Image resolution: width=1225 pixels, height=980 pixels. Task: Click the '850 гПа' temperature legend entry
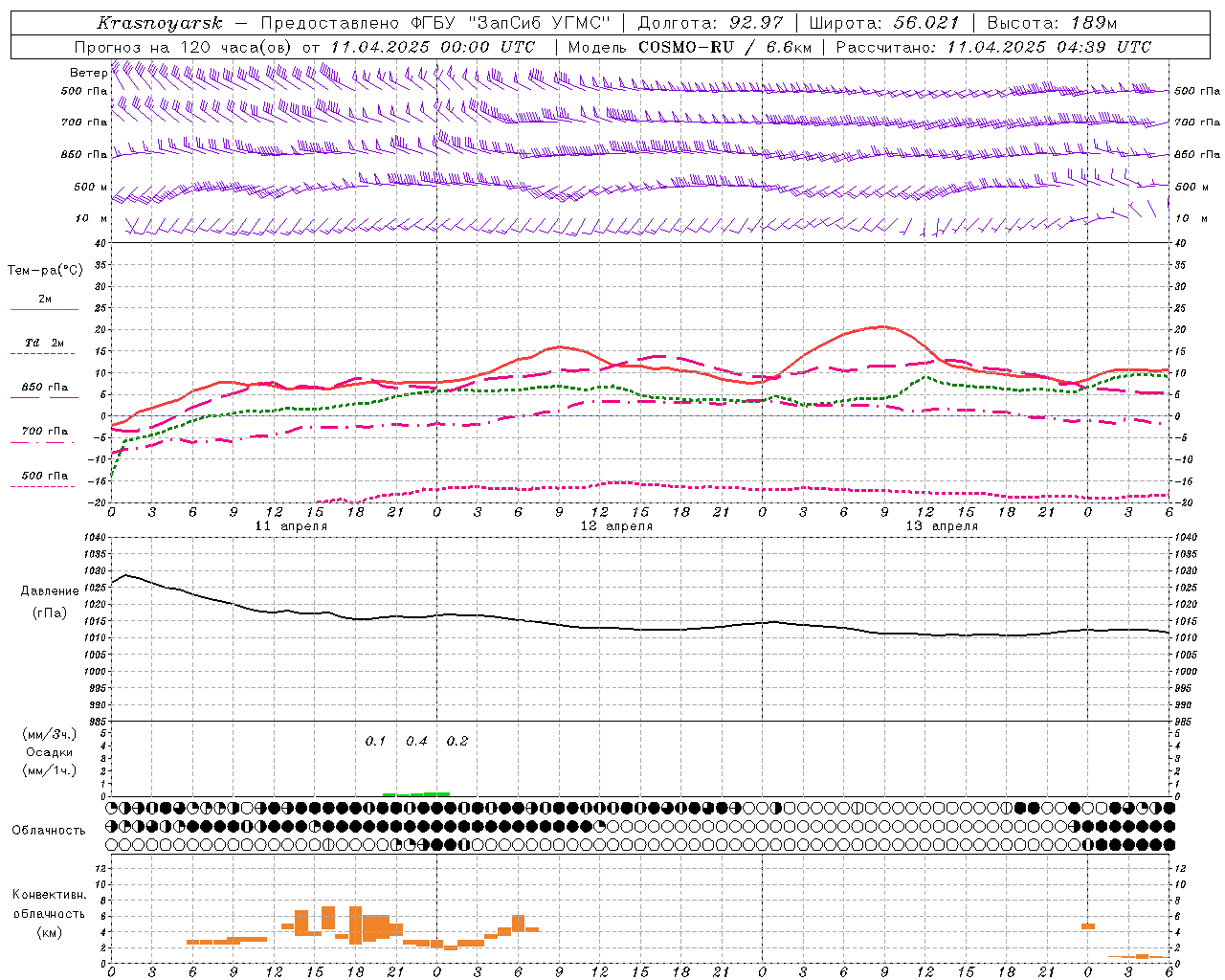tap(45, 388)
